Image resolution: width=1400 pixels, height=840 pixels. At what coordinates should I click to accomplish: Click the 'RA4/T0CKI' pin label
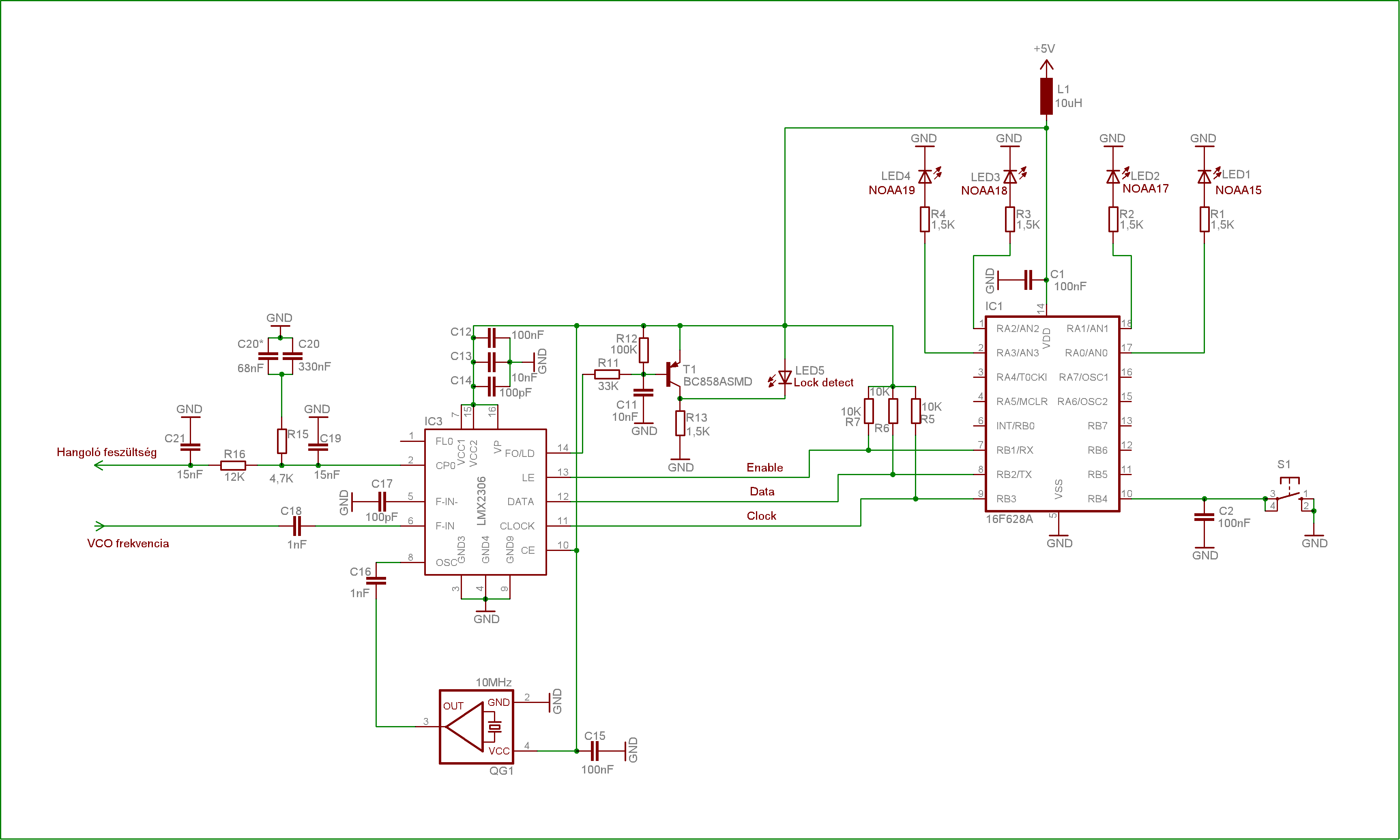1022,377
